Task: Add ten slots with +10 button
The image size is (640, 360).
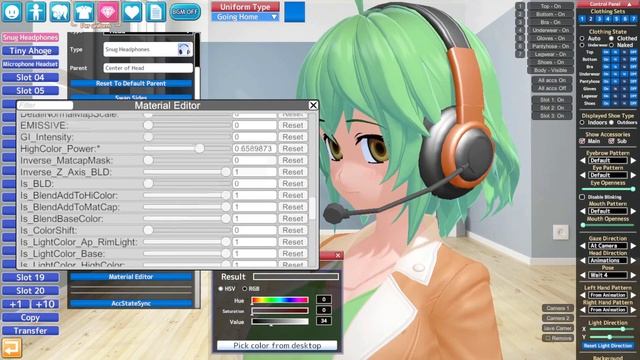Action: tap(45, 304)
